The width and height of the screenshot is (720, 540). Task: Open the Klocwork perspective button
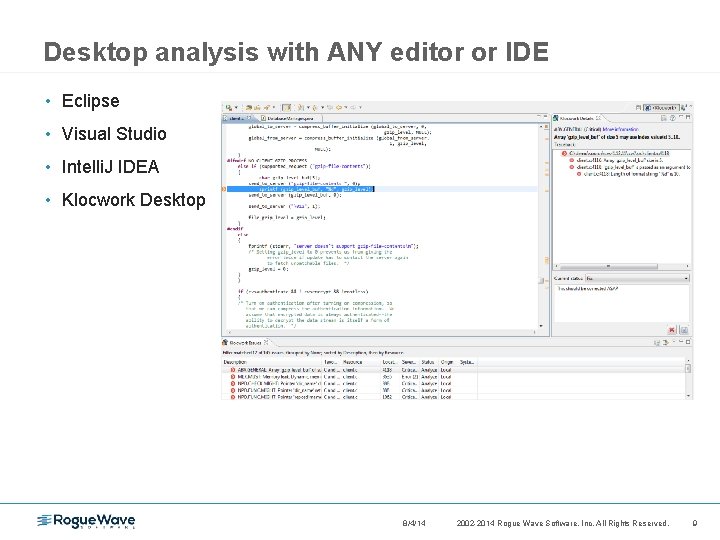[661, 107]
